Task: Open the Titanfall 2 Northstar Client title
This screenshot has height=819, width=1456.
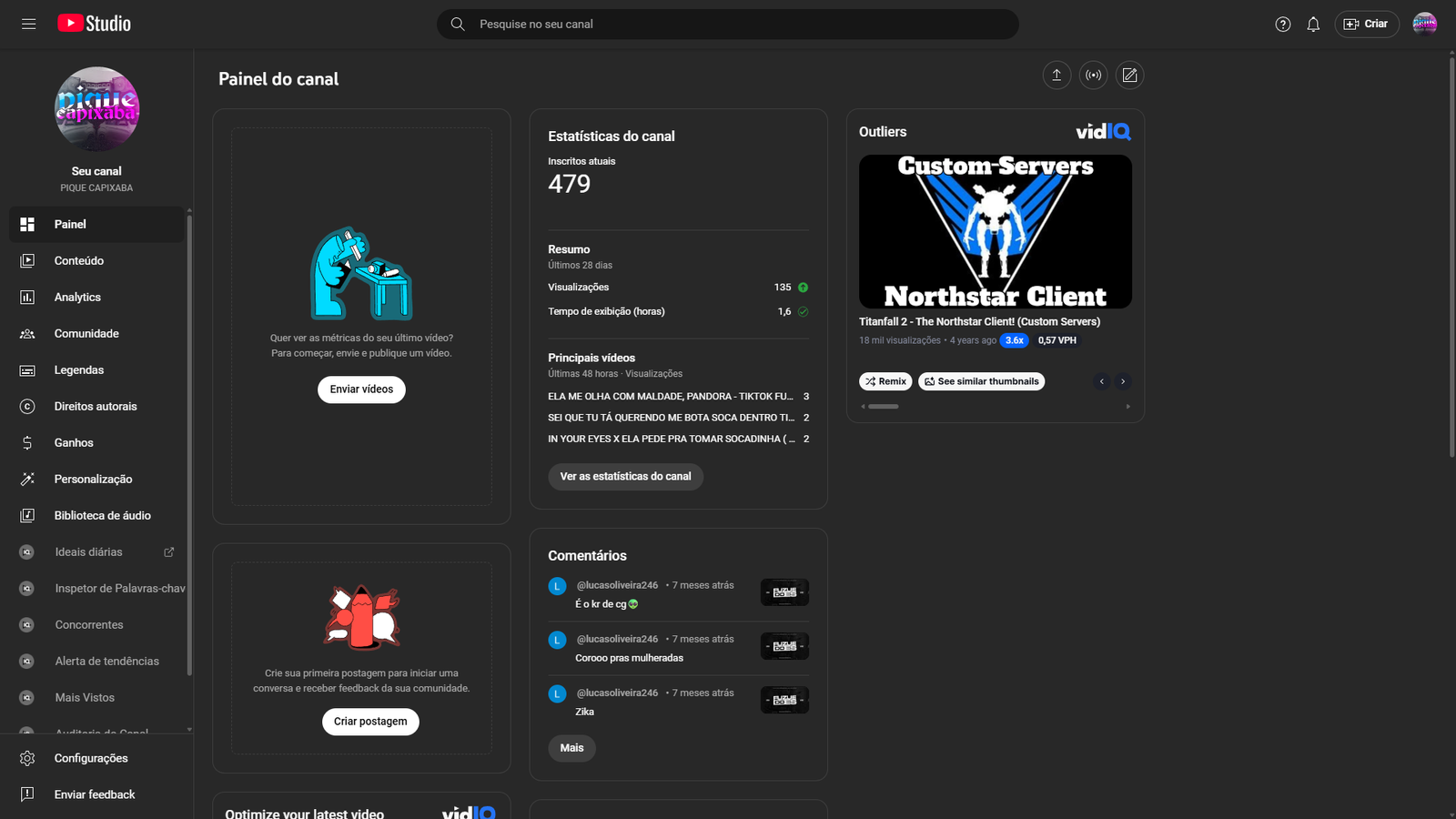Action: tap(979, 322)
